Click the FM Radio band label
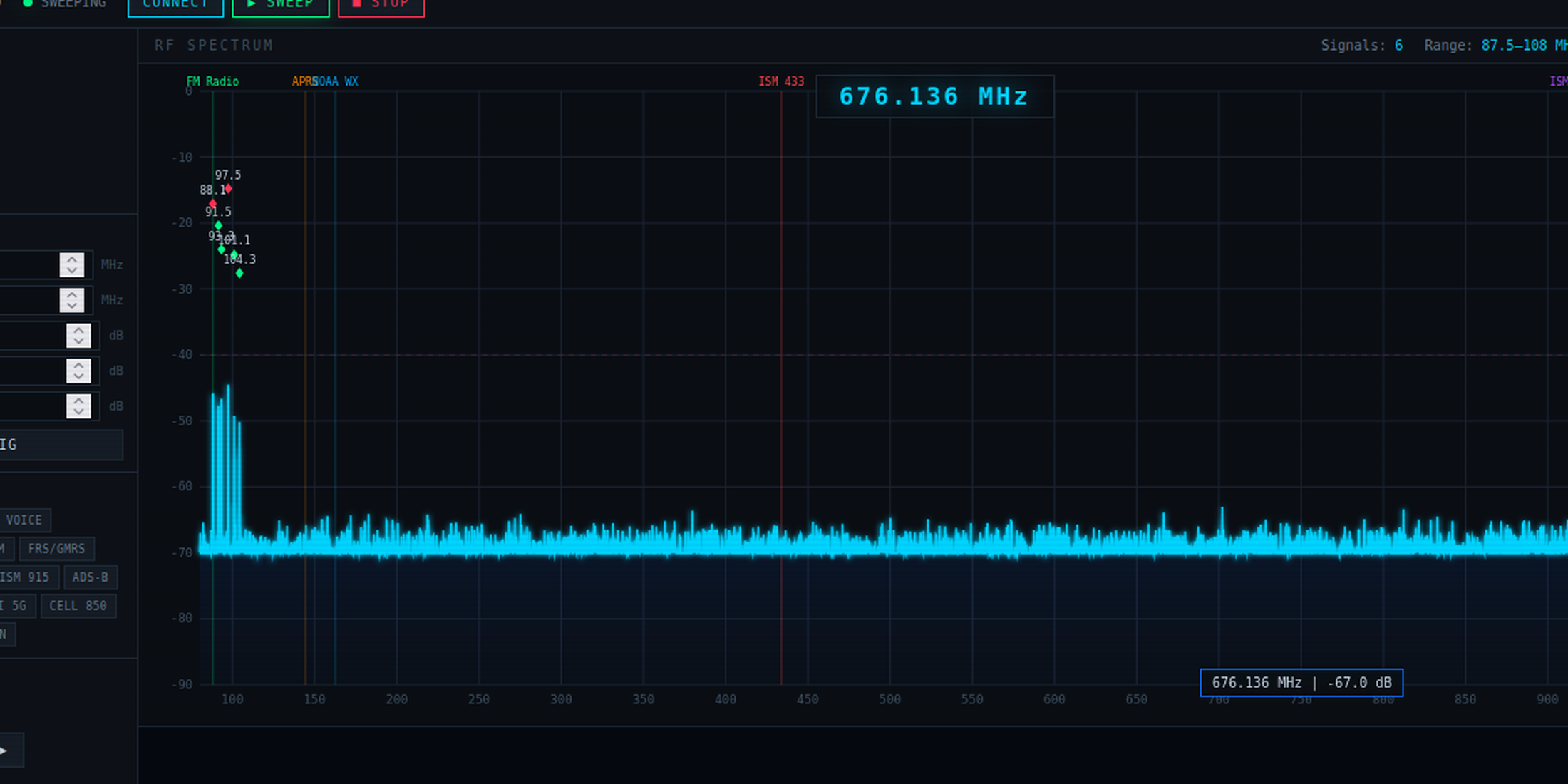This screenshot has width=1568, height=784. 212,81
